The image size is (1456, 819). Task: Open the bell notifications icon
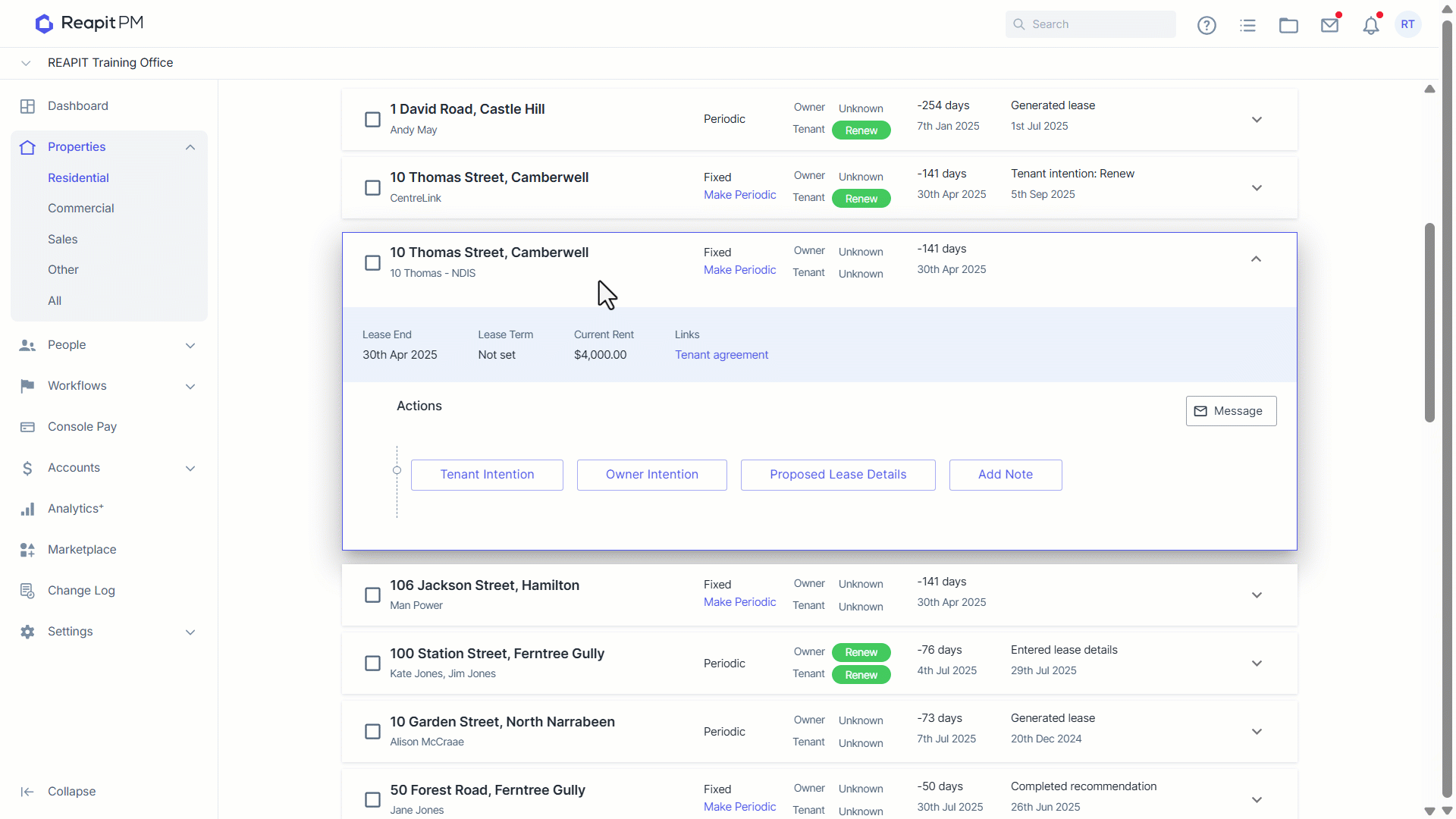1370,25
